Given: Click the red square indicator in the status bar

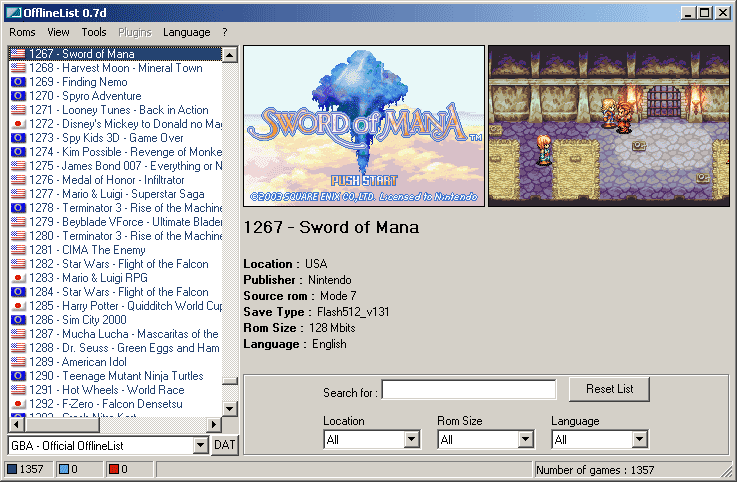Looking at the screenshot, I should click(113, 470).
